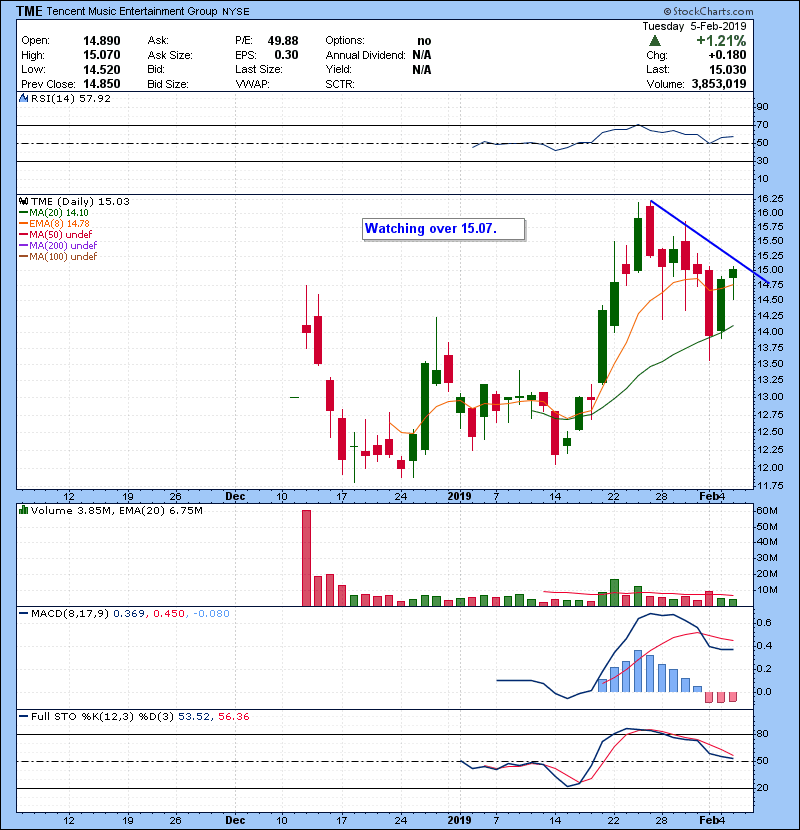Click the 60M volume axis label

pyautogui.click(x=766, y=511)
